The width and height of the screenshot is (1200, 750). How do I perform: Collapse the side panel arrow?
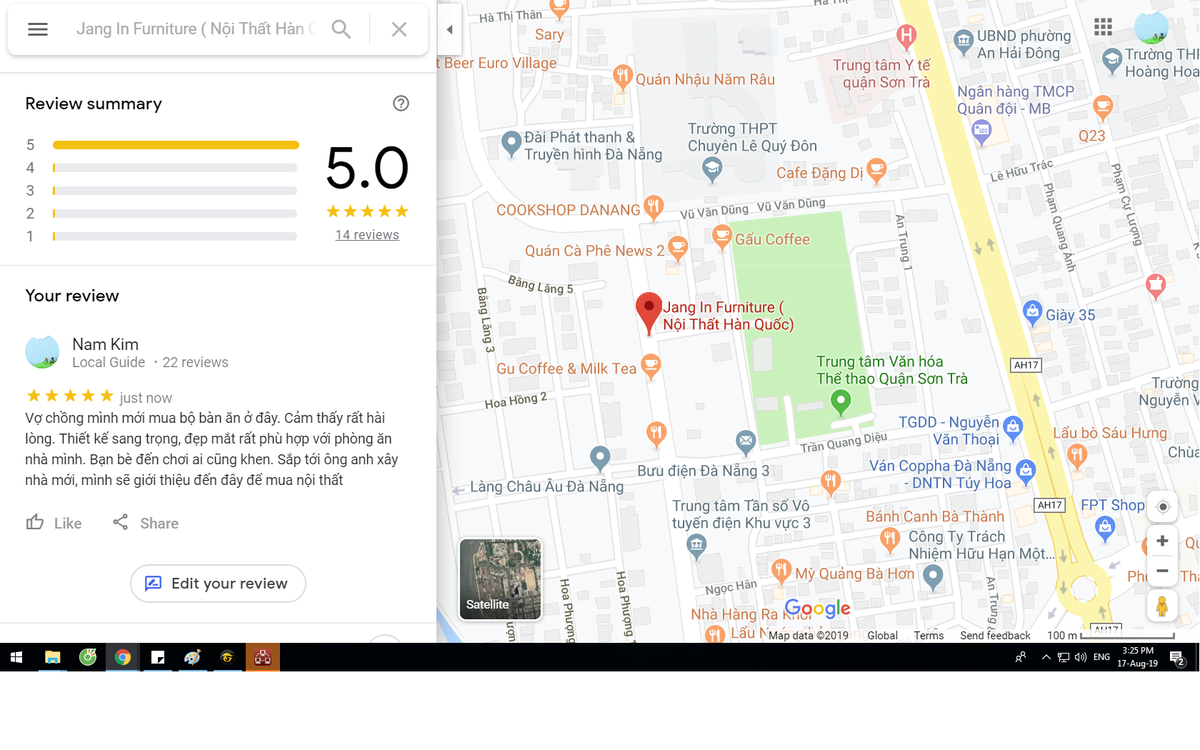[x=449, y=30]
